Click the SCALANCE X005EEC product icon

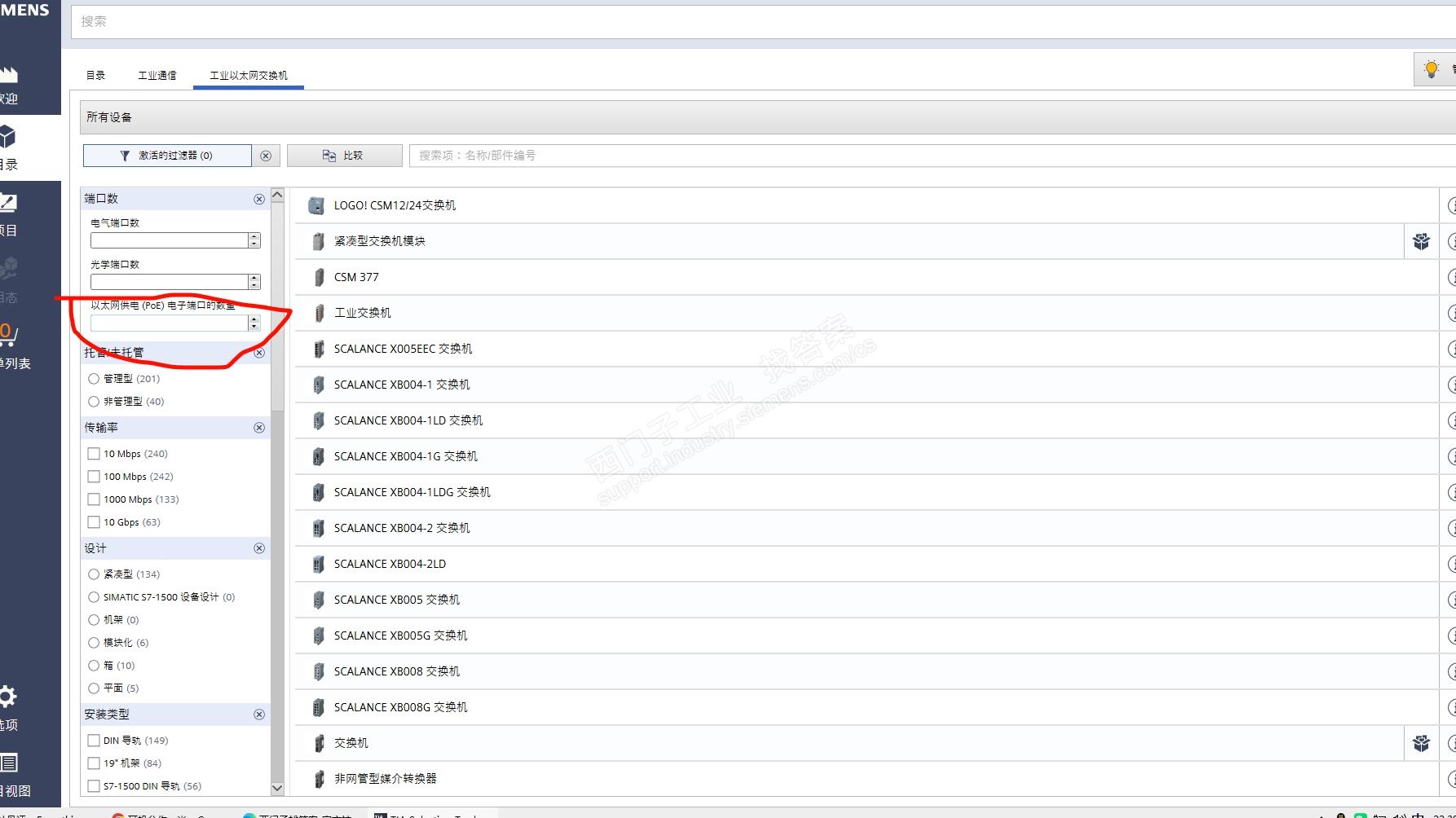coord(319,349)
